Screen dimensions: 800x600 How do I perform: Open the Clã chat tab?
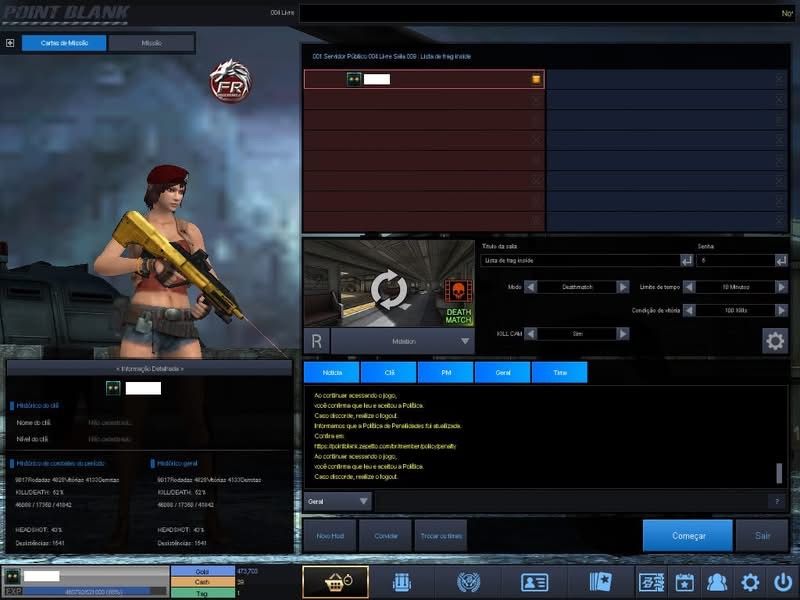tap(389, 372)
